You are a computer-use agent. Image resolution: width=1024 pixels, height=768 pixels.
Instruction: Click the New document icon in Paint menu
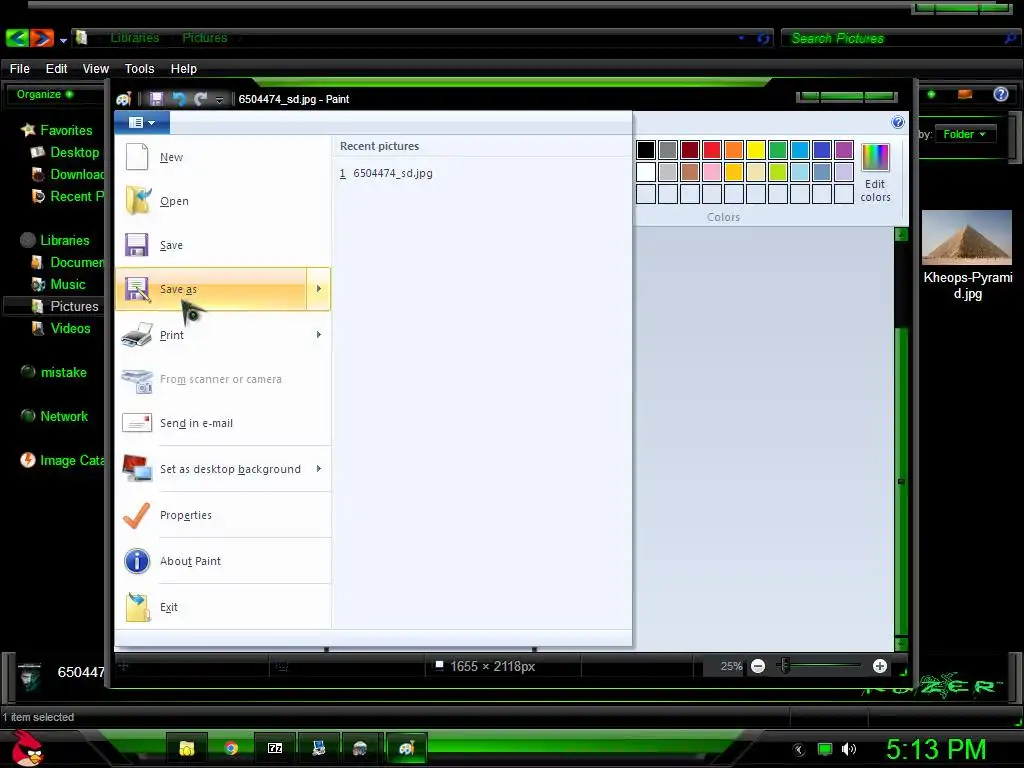[136, 157]
